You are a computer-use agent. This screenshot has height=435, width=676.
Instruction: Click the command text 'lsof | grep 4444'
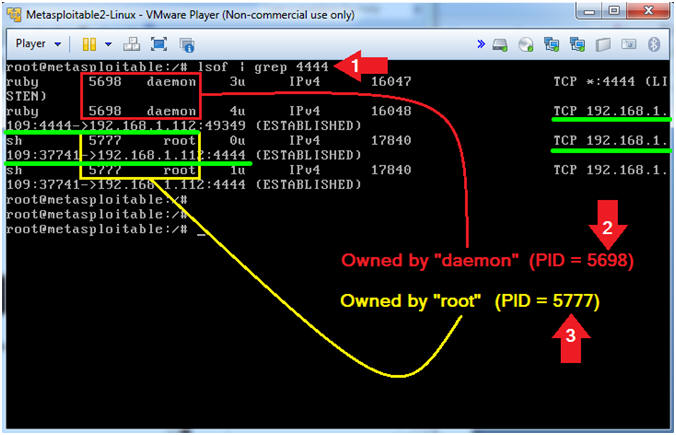coord(263,67)
